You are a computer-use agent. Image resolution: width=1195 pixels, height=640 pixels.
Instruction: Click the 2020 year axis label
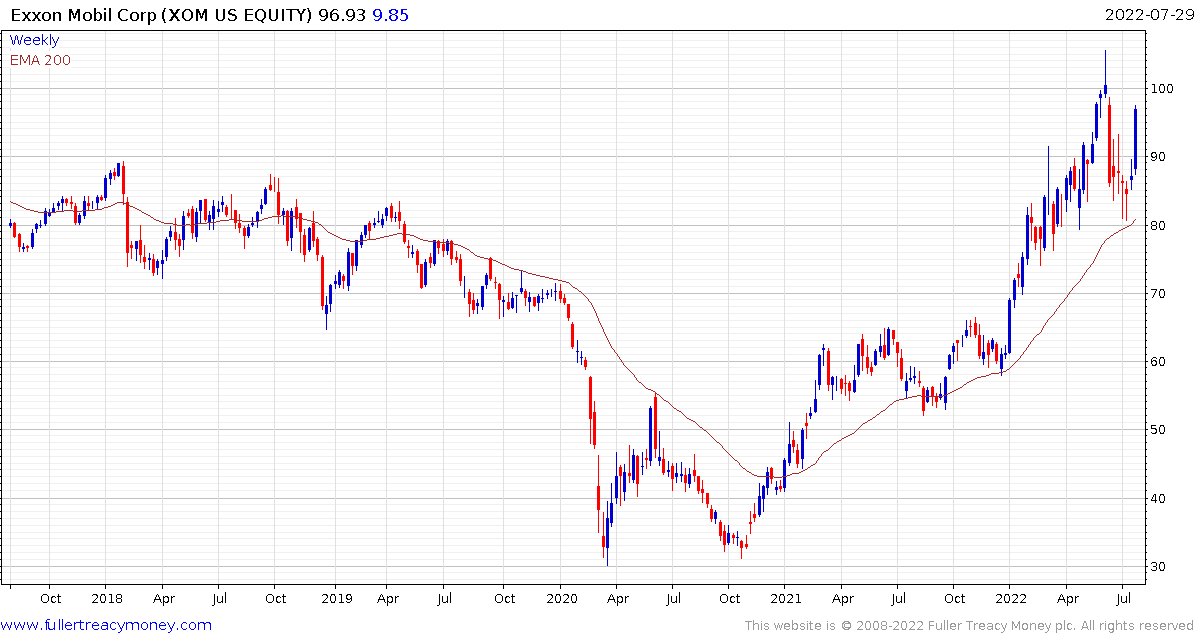560,599
